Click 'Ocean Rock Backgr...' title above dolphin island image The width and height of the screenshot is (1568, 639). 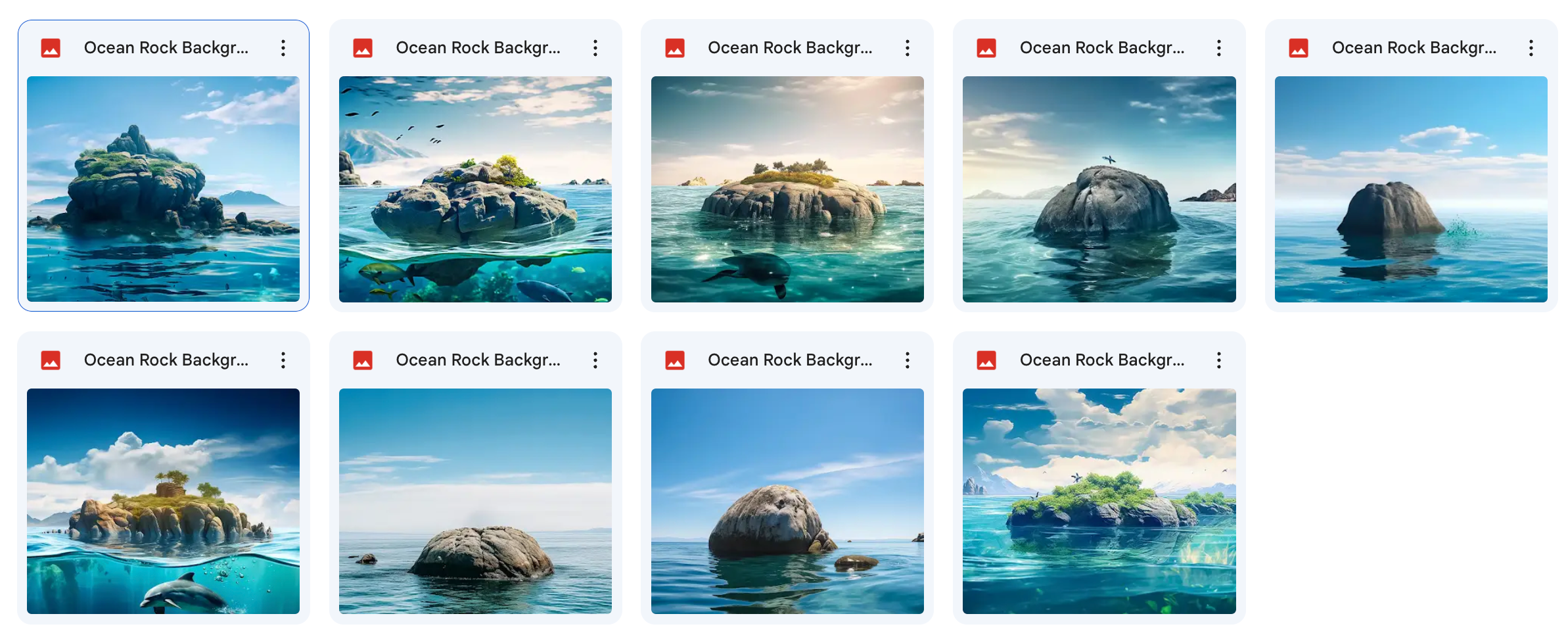[166, 360]
